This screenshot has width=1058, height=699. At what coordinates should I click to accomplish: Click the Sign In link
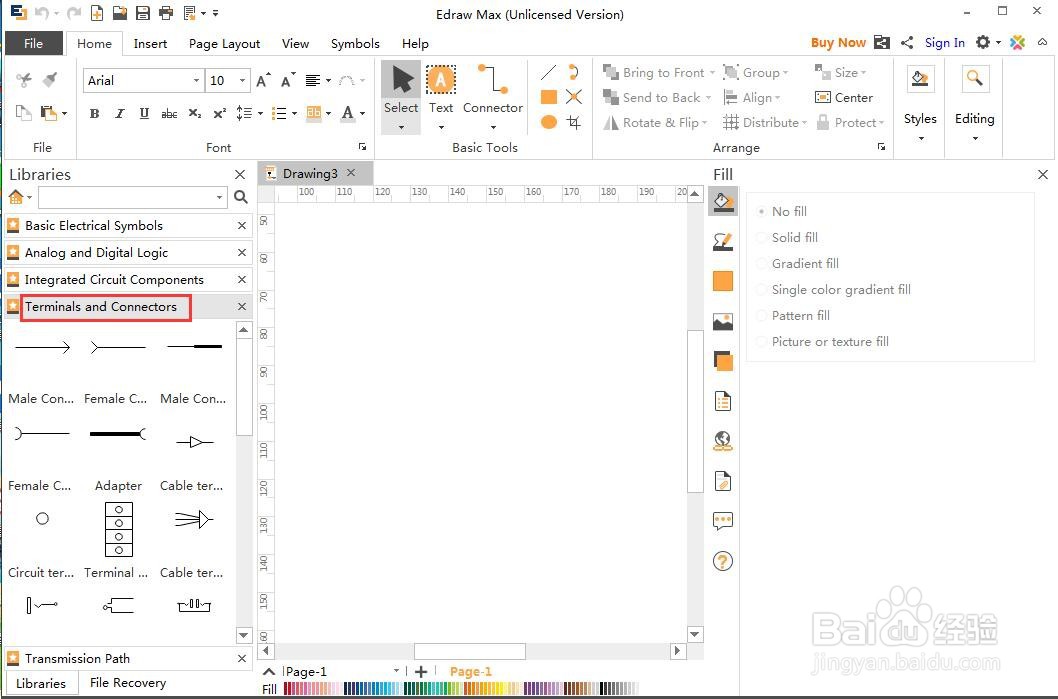(944, 43)
